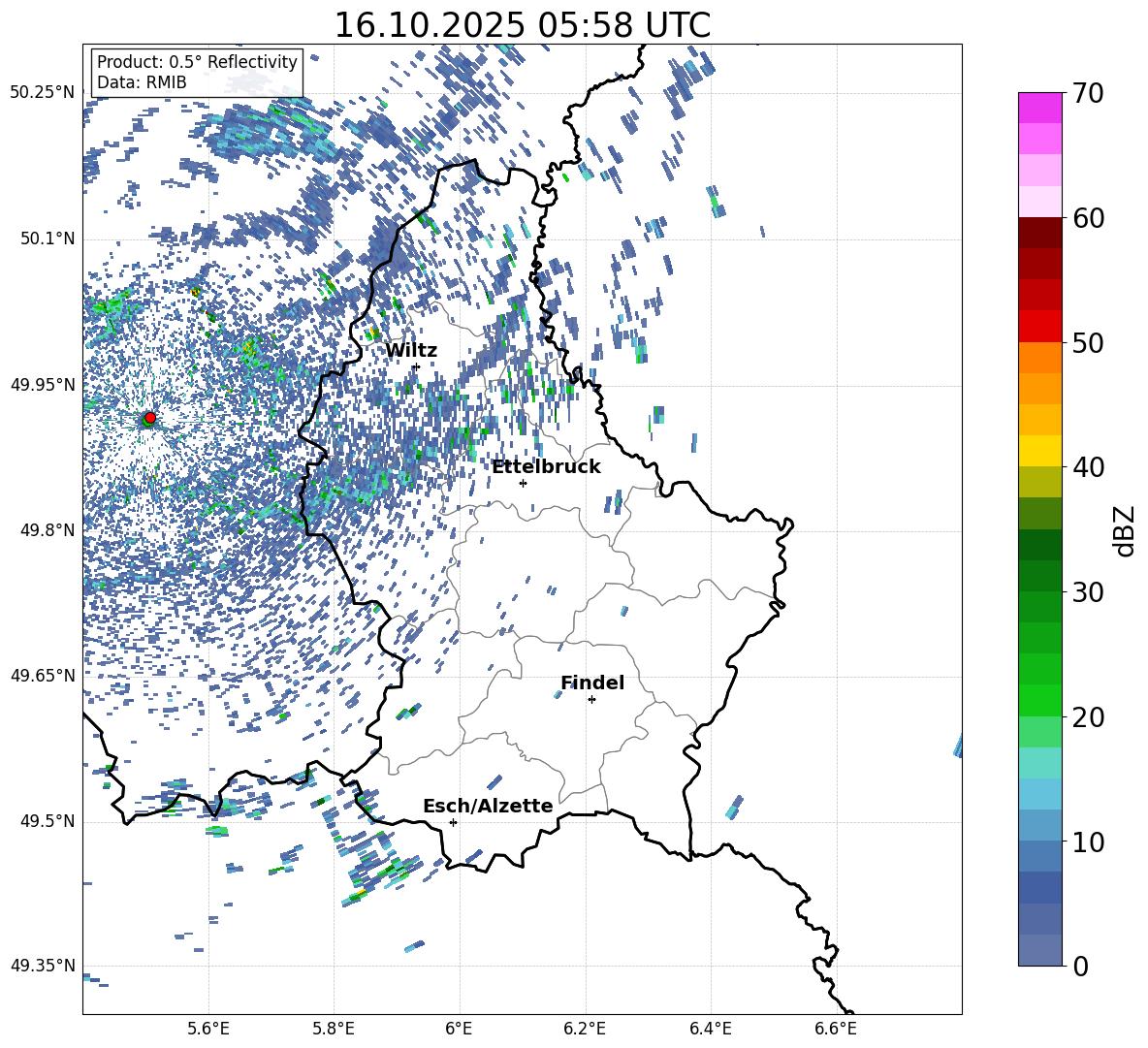Click the Wiltz city label

(411, 350)
